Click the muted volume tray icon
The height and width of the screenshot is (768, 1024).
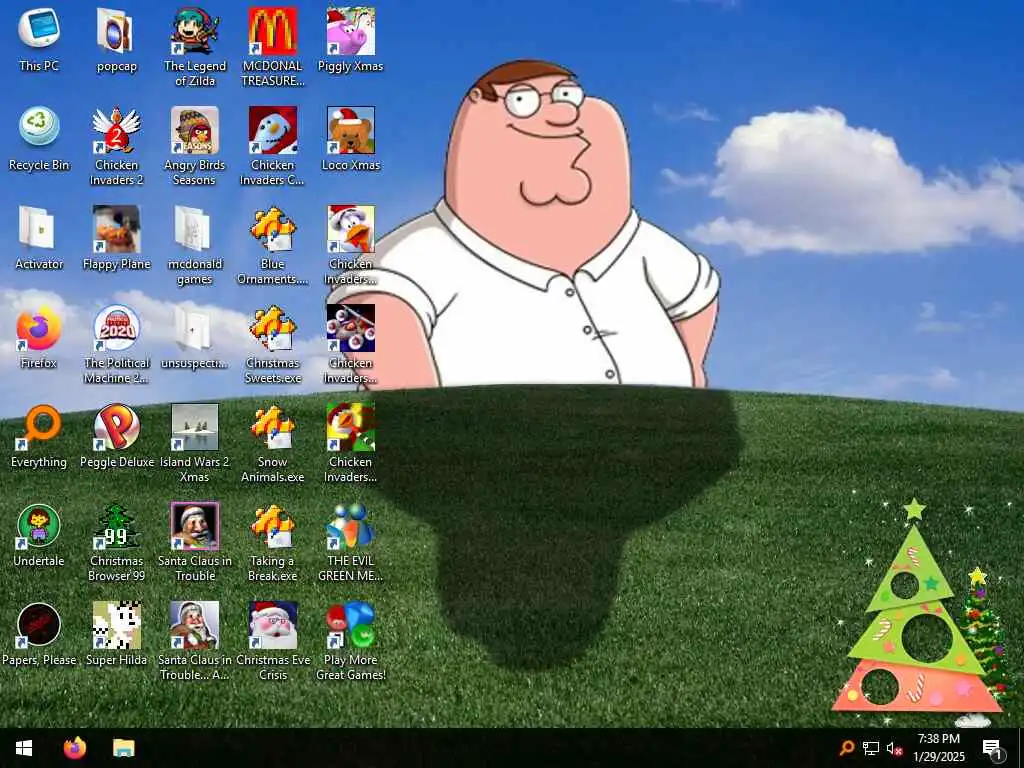[x=895, y=748]
